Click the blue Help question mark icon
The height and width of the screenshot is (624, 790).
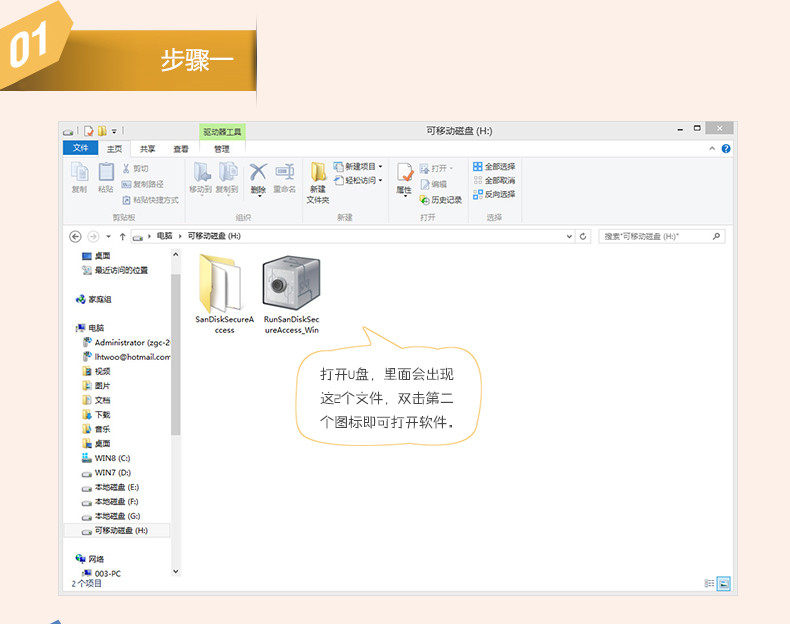point(726,149)
